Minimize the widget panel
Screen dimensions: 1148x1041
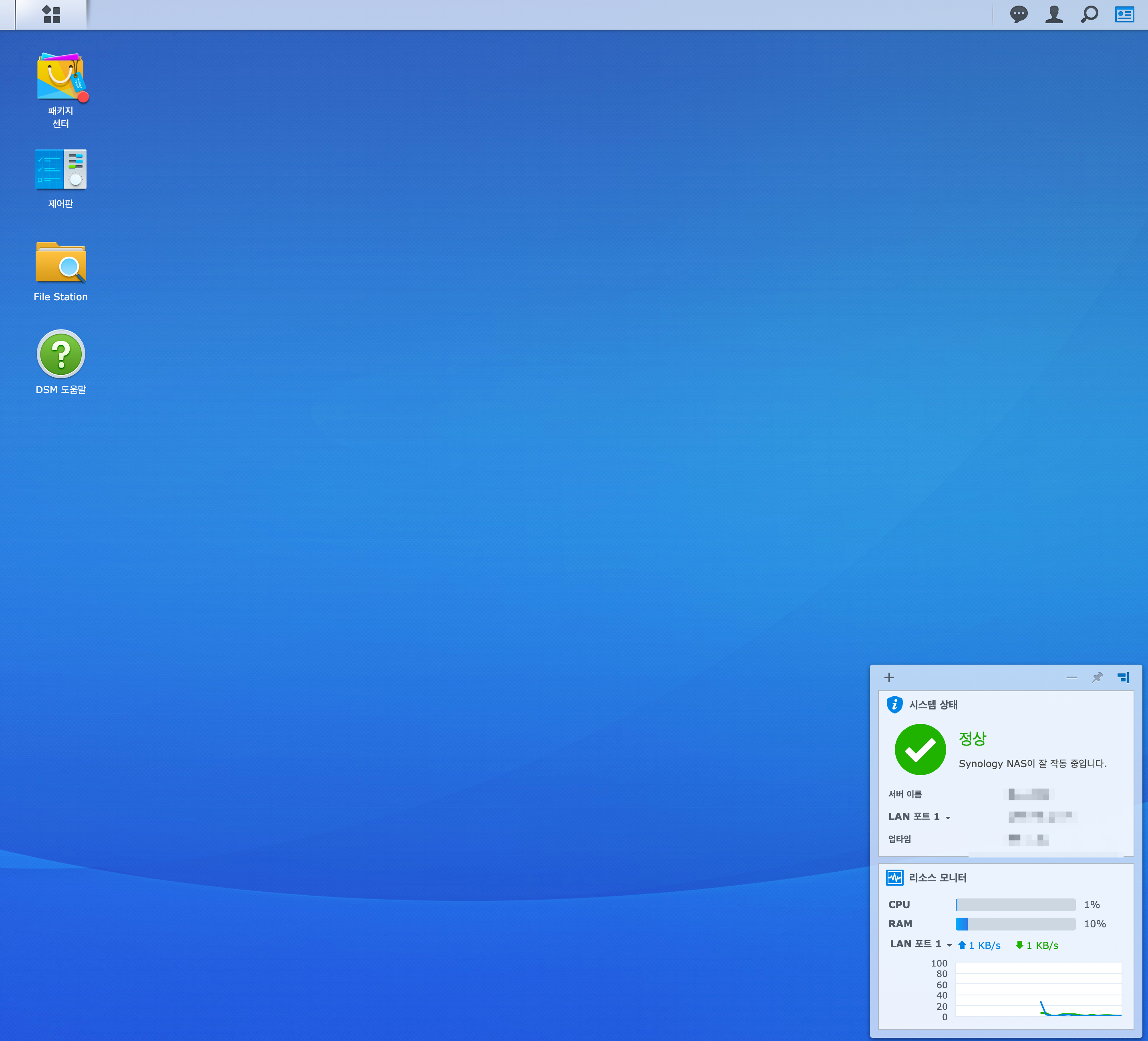pos(1072,677)
